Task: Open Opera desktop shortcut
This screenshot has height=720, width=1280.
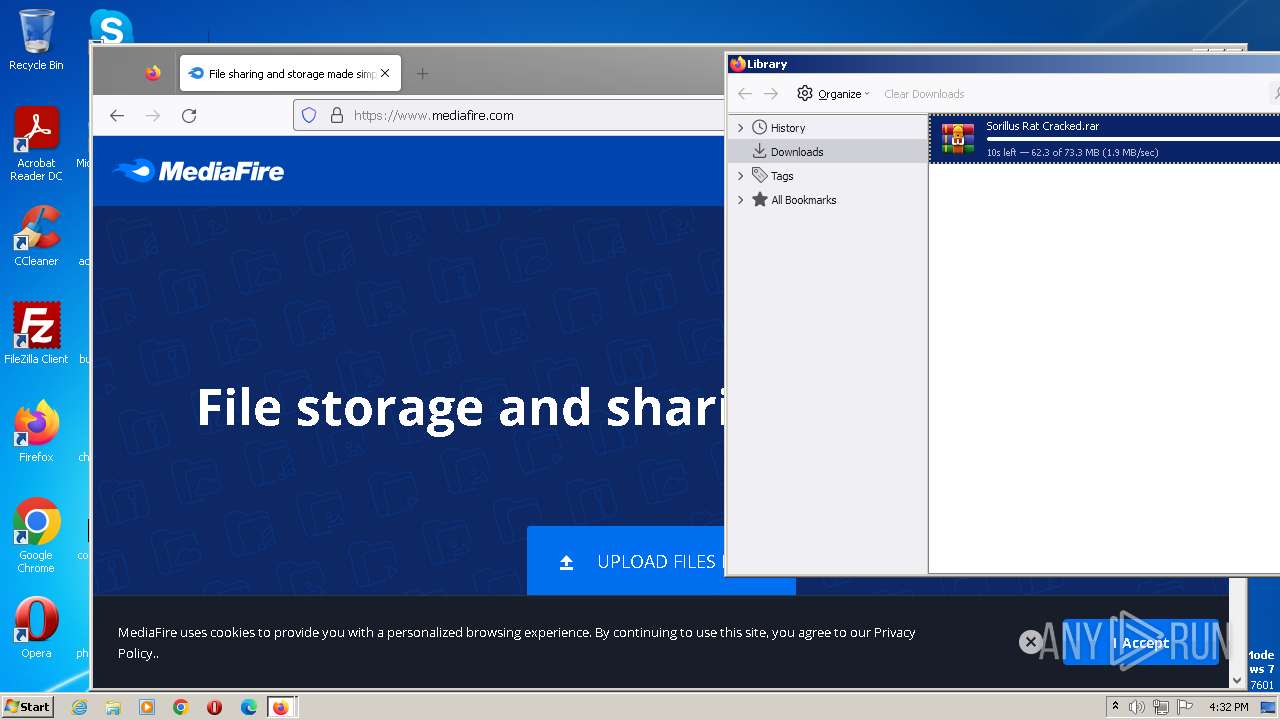Action: (36, 628)
